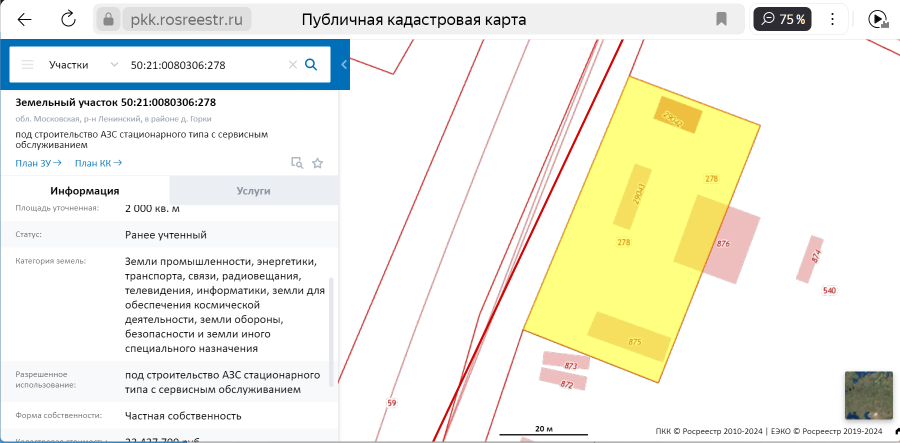Click the cadastral number search field
This screenshot has height=443, width=900.
(205, 65)
